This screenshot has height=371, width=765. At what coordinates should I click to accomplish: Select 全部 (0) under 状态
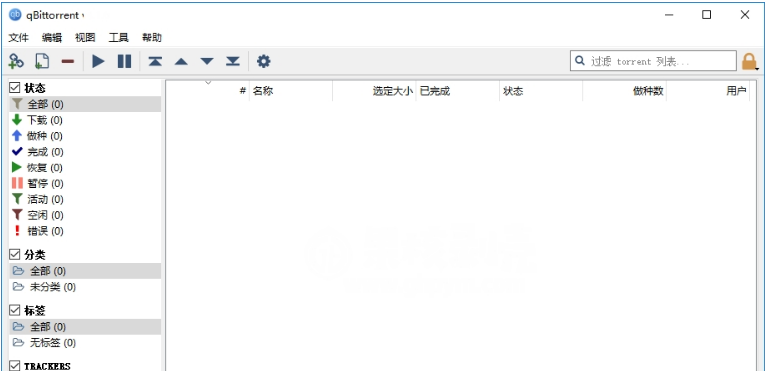coord(85,104)
